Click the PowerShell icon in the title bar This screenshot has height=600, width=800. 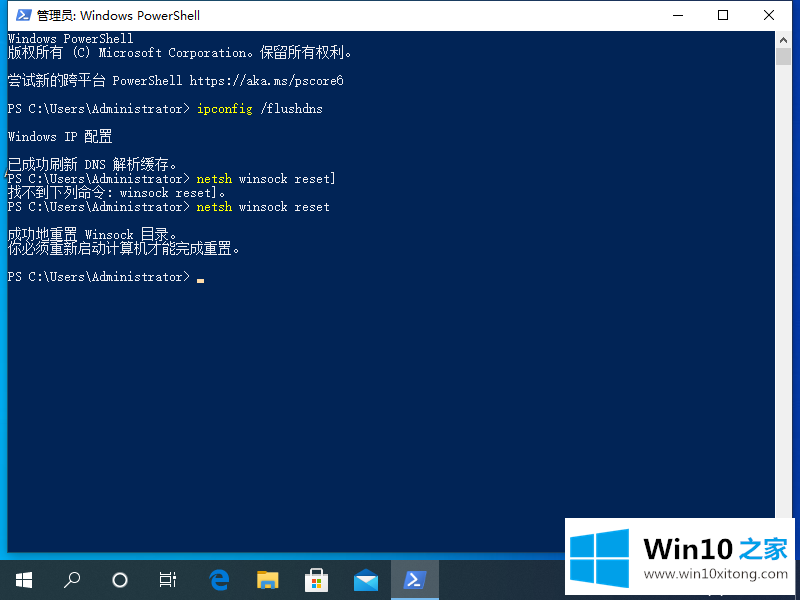pyautogui.click(x=23, y=15)
